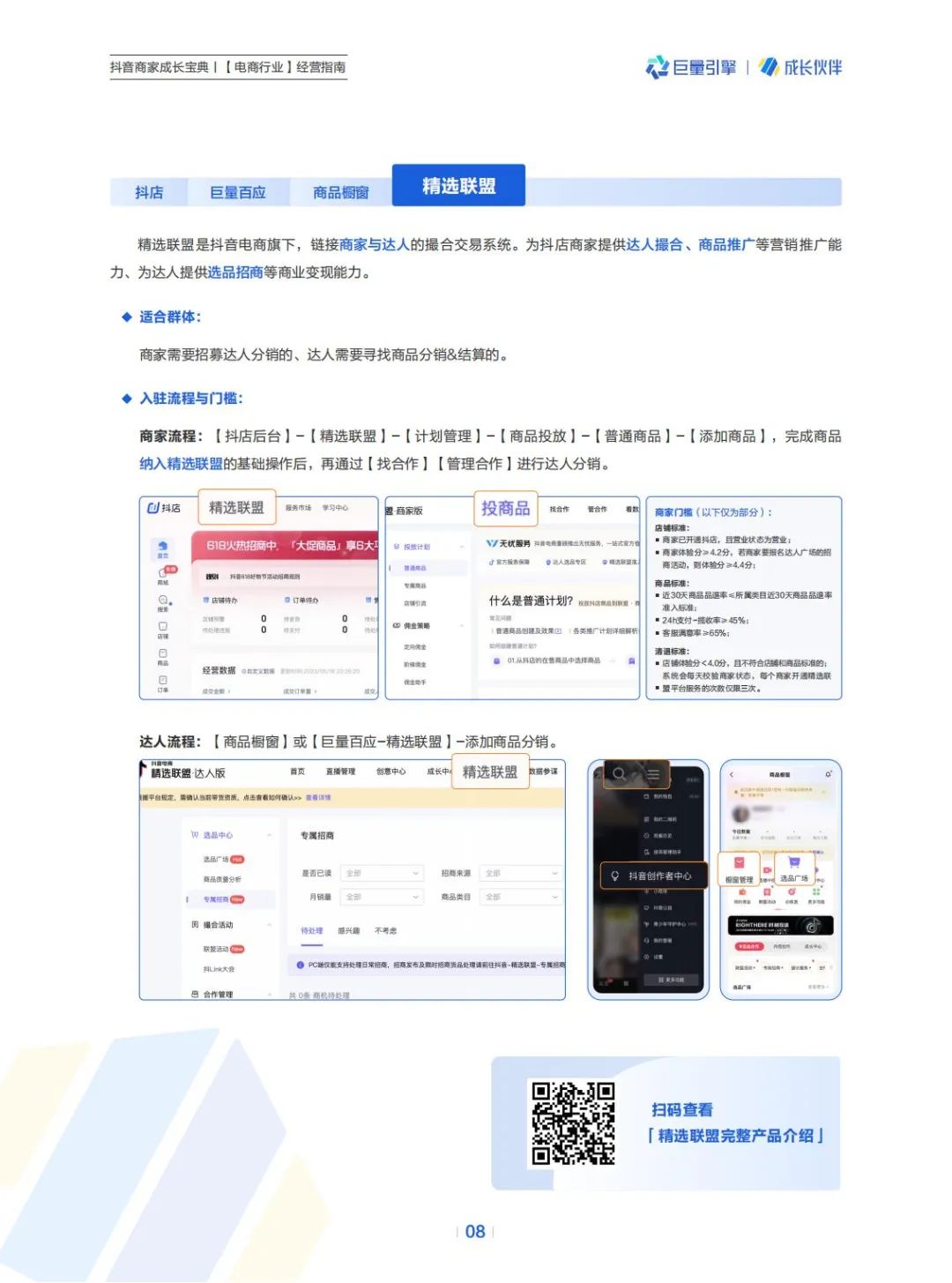Select 商品质量分析 in sidebar
This screenshot has height=1283, width=952.
click(x=222, y=879)
